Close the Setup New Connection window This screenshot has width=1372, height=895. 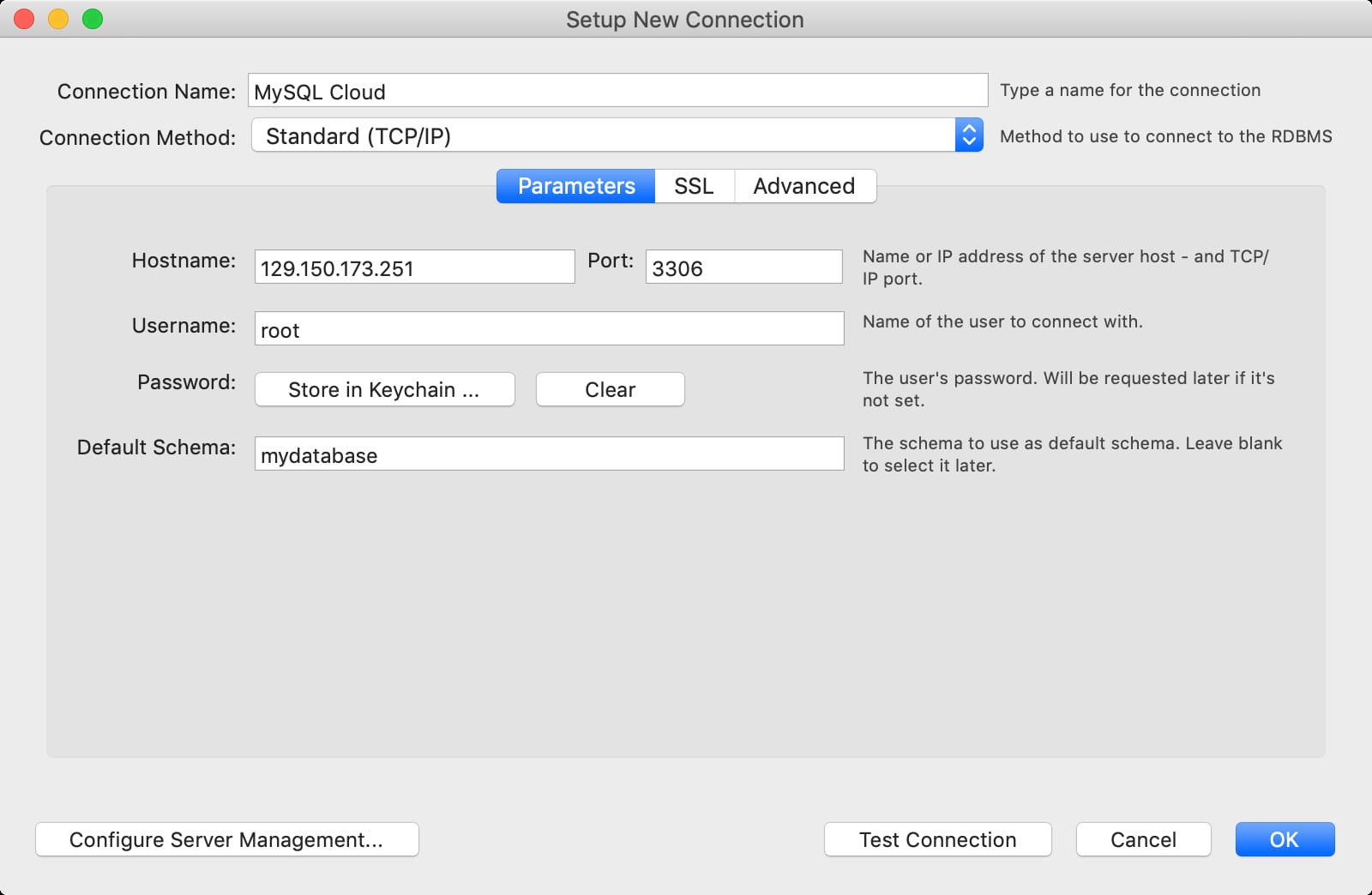pyautogui.click(x=24, y=19)
